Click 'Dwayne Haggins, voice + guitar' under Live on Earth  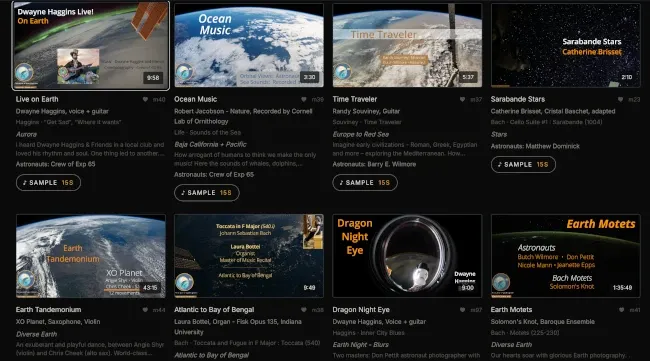pos(62,111)
